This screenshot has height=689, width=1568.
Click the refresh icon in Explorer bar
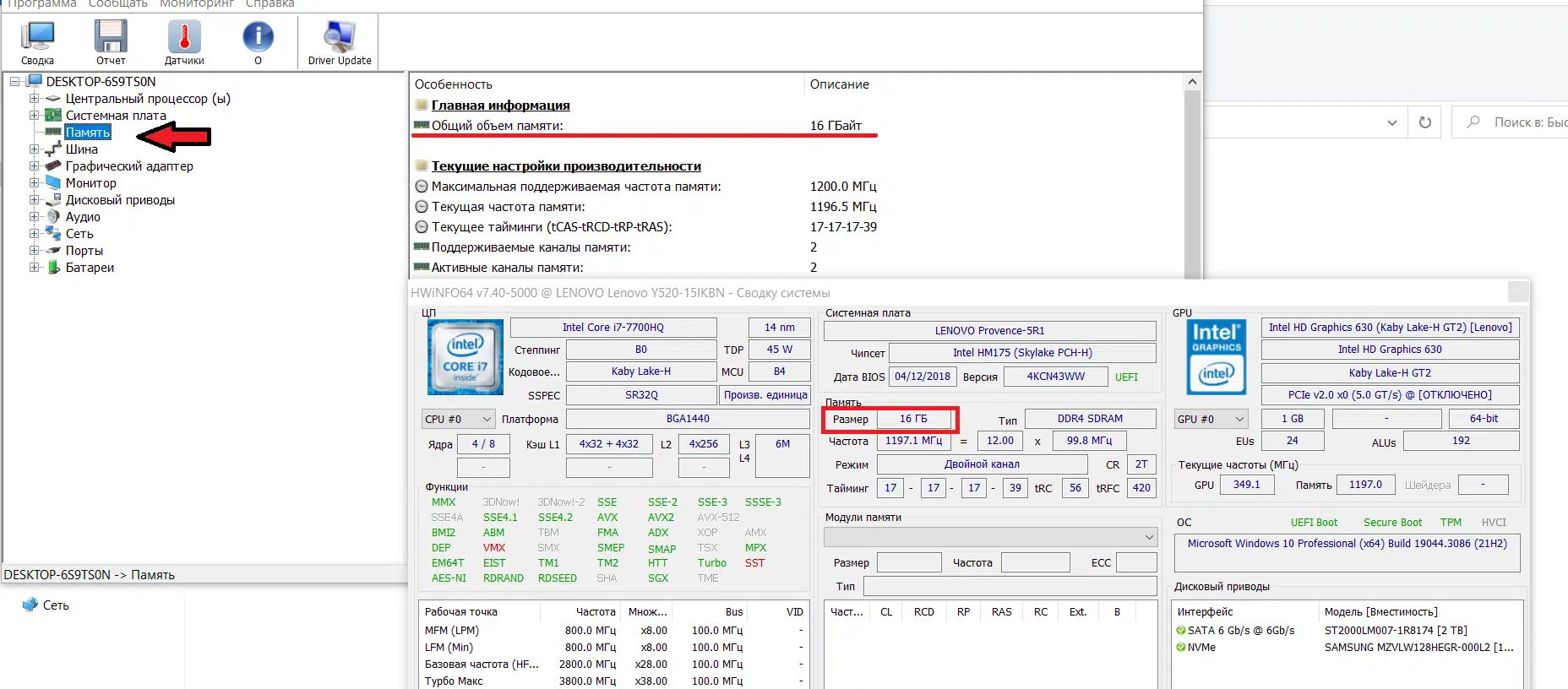tap(1425, 122)
